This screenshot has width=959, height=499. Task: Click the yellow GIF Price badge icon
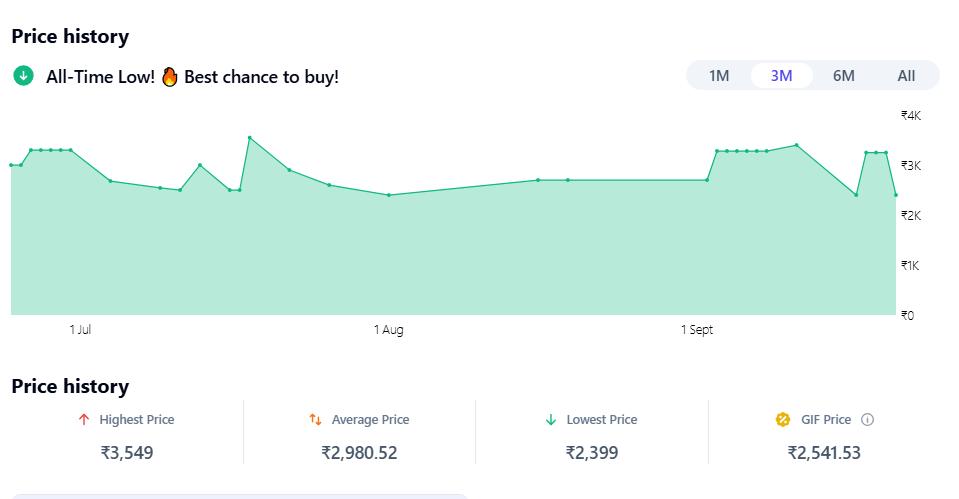[x=783, y=420]
